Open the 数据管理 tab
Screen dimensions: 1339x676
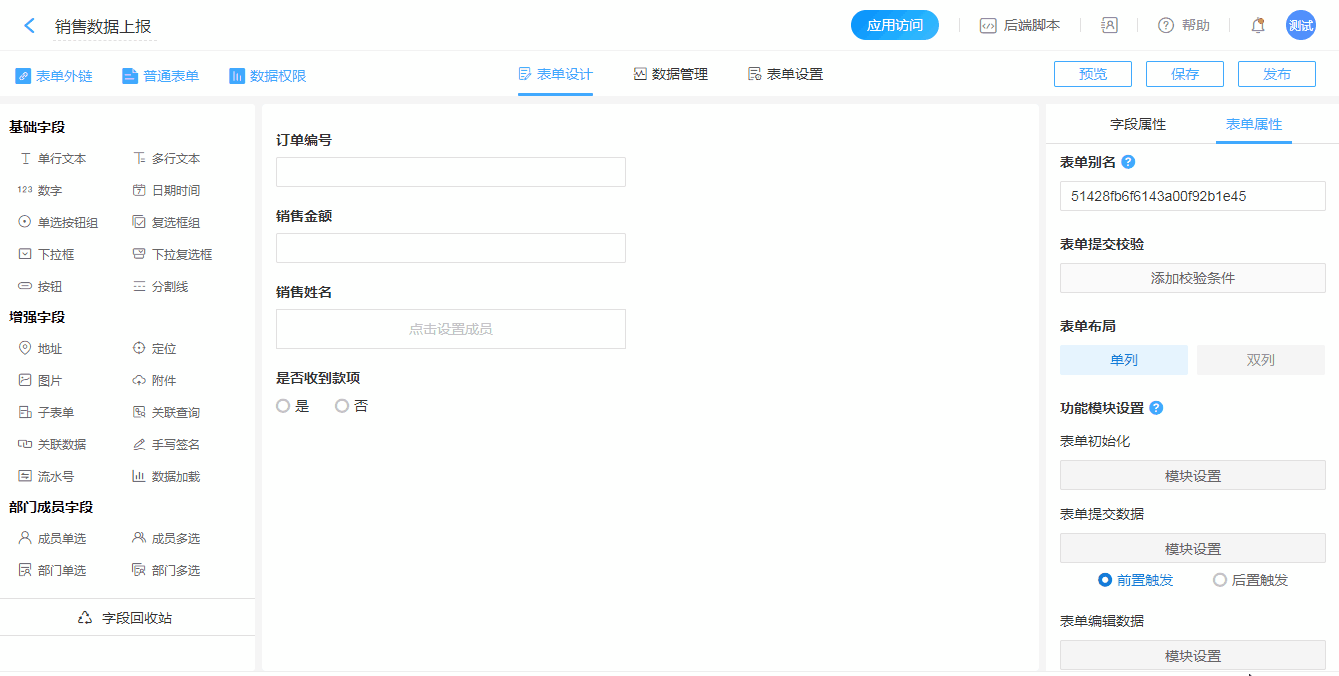pos(670,74)
